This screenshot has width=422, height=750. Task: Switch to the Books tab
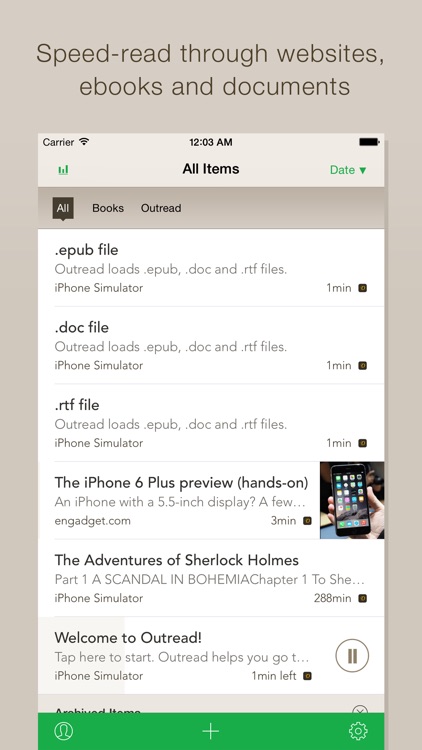pos(108,208)
